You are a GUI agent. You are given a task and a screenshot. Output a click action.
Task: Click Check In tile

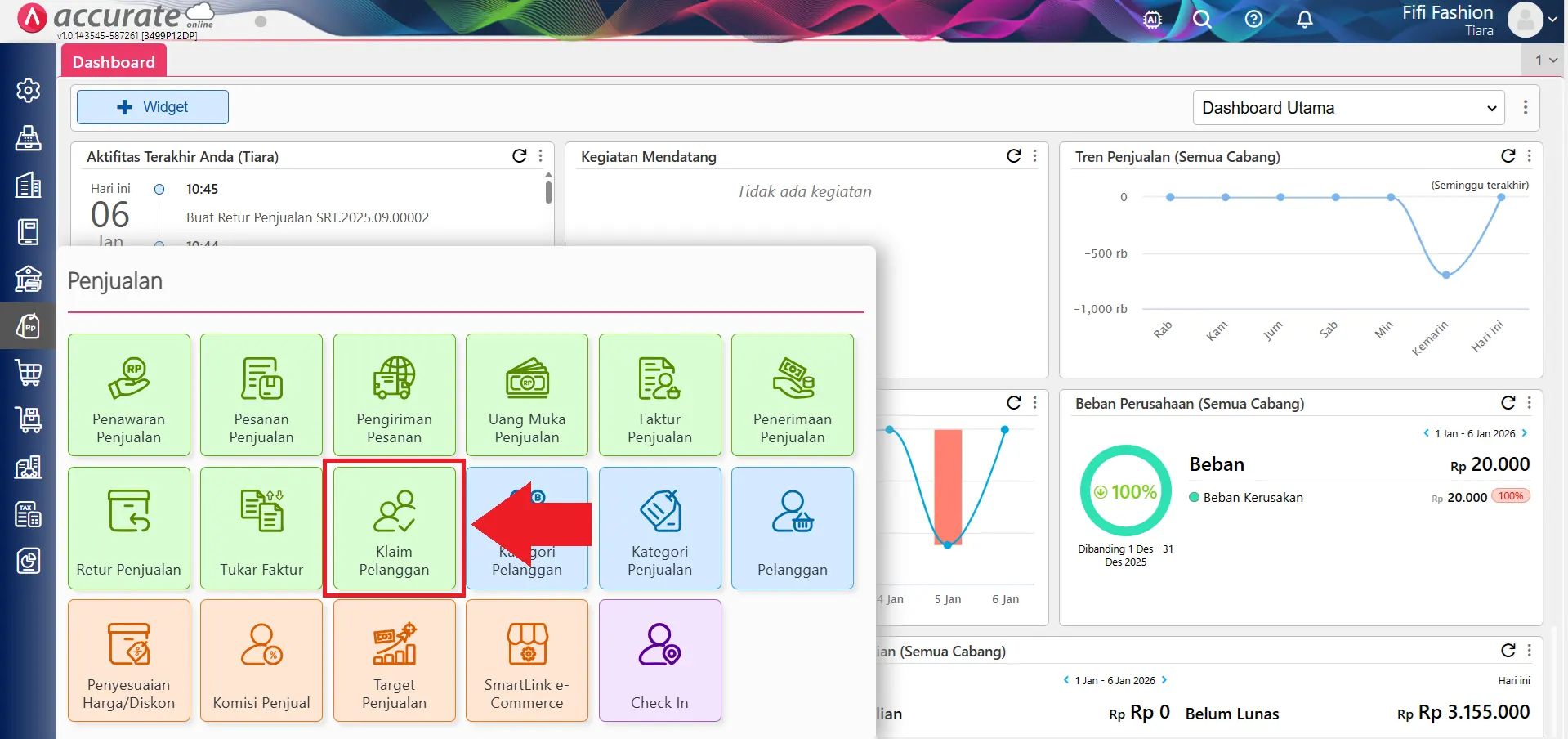click(659, 661)
